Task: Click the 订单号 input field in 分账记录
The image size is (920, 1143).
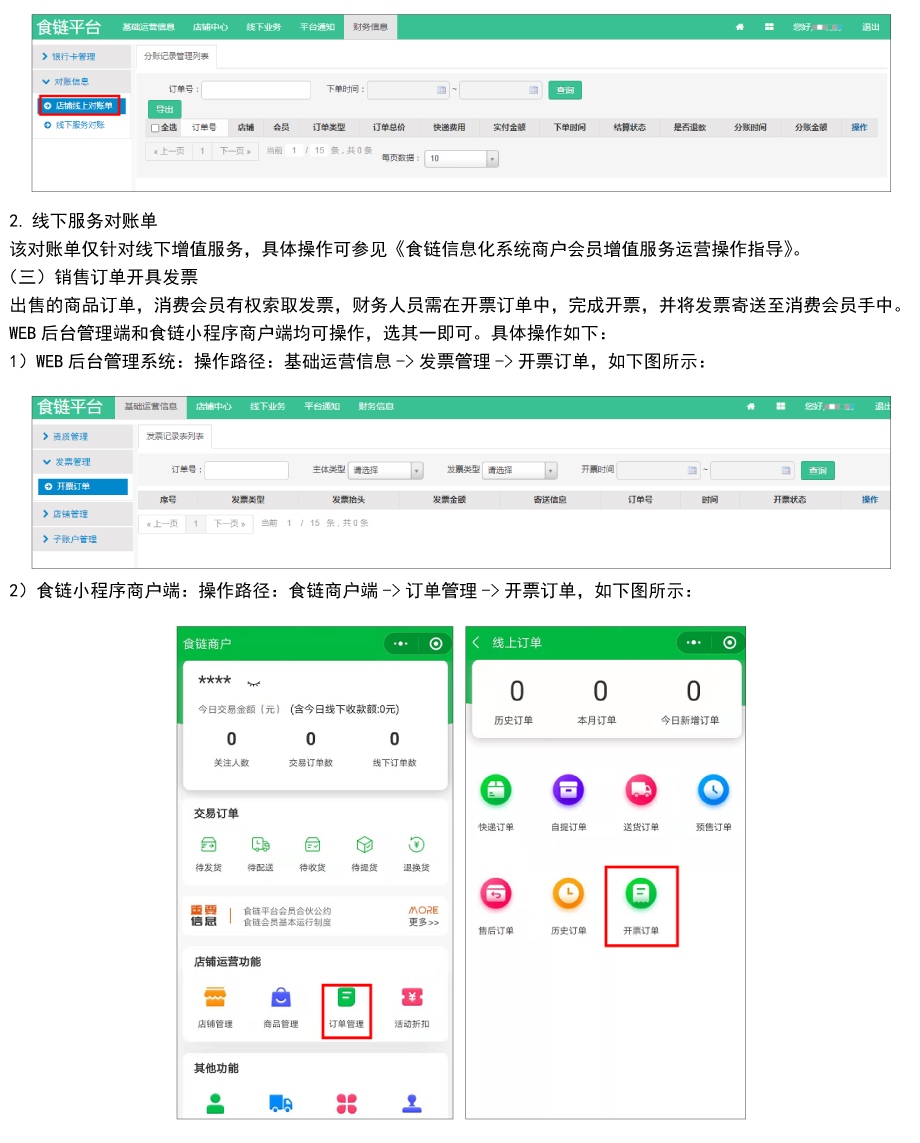Action: point(256,90)
